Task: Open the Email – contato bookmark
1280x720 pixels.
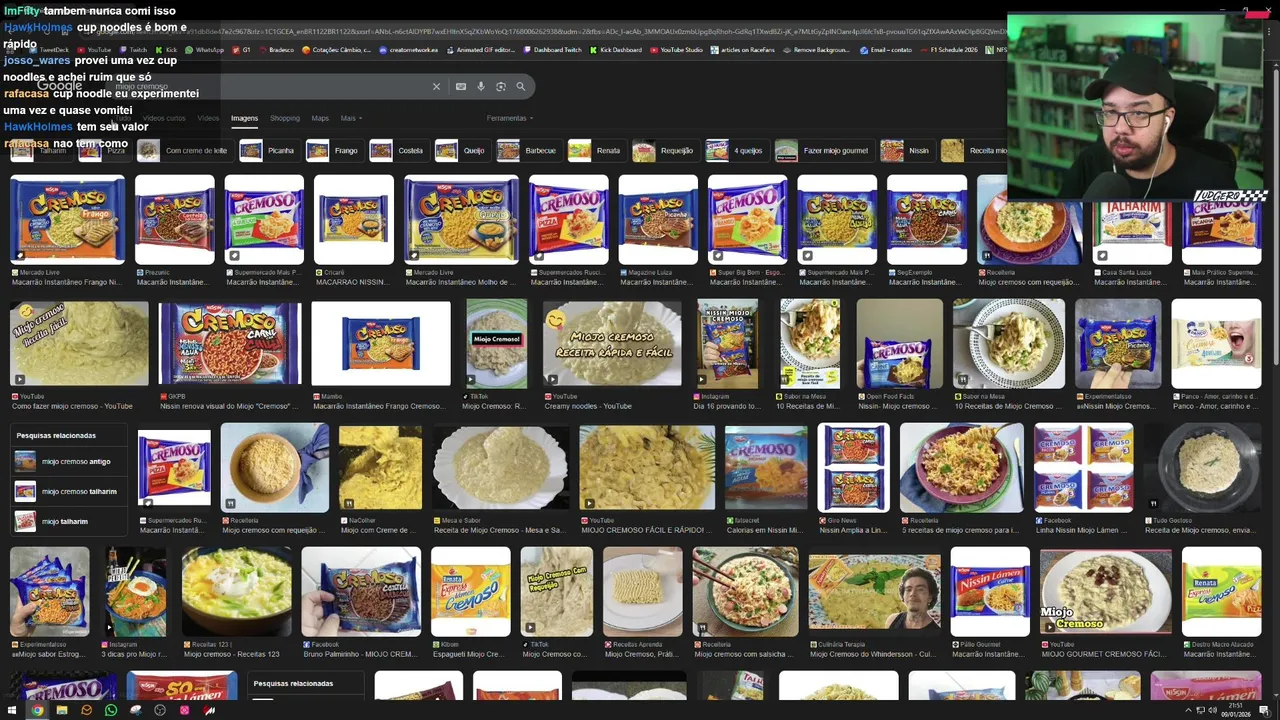Action: 886,50
